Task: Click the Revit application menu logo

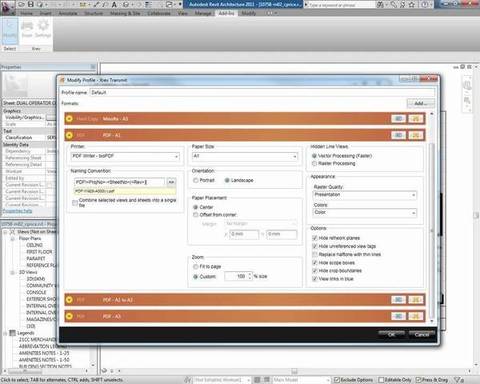Action: 7,7
